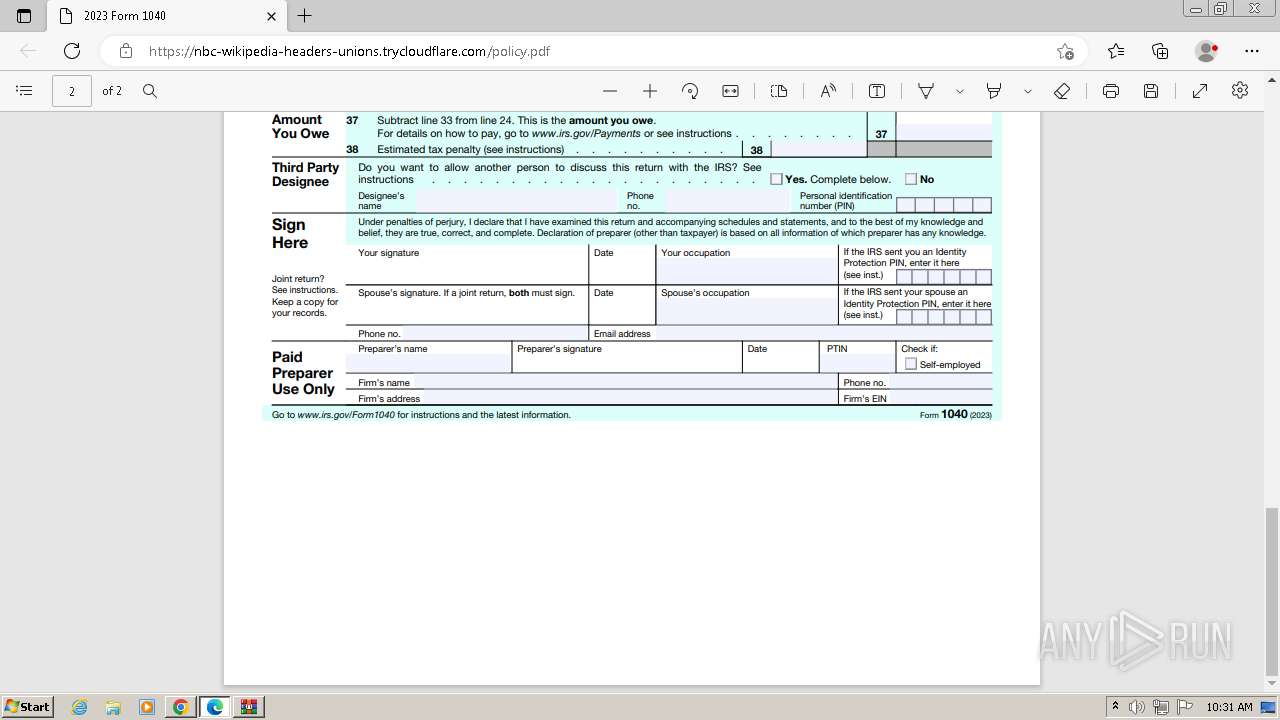The width and height of the screenshot is (1280, 720).
Task: Fit the page to width
Action: (x=731, y=91)
